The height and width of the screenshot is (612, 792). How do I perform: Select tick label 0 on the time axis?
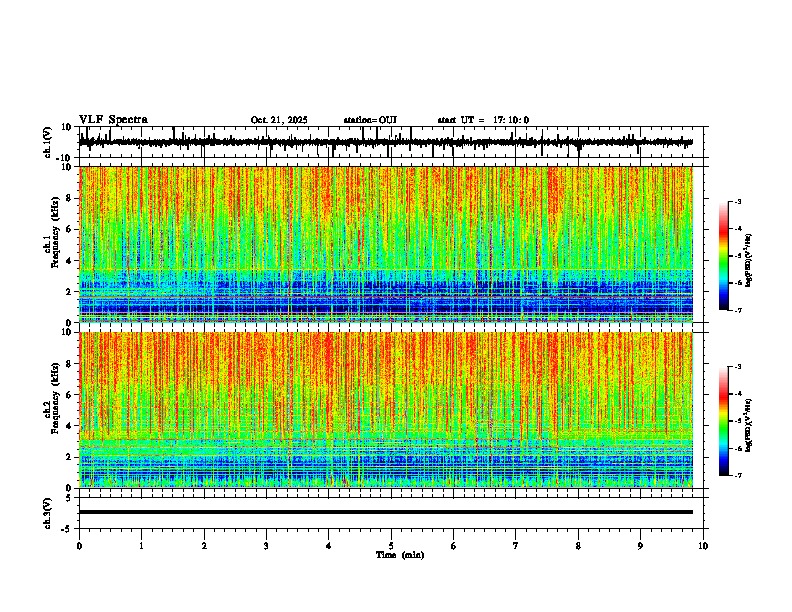tap(79, 546)
